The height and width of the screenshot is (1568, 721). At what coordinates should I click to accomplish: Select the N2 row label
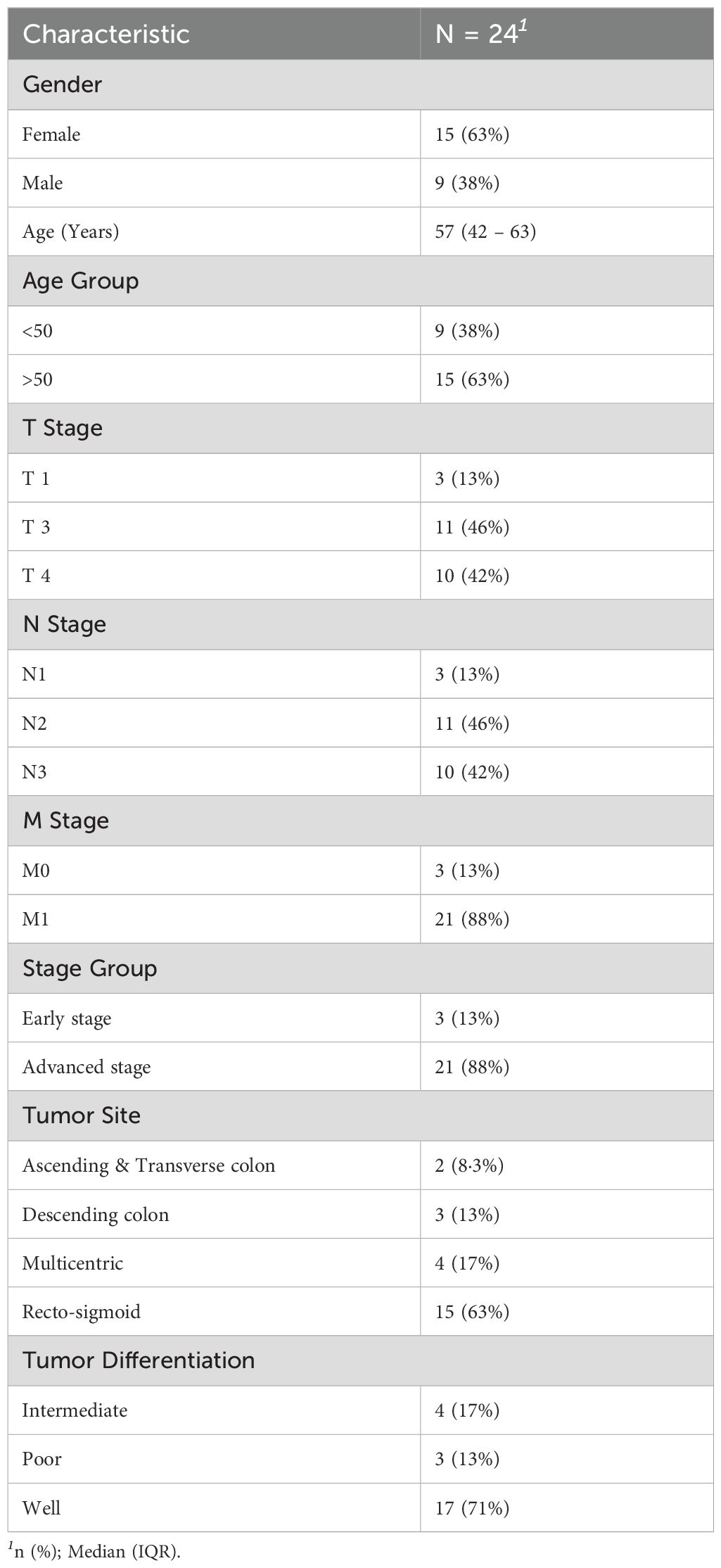[x=34, y=723]
